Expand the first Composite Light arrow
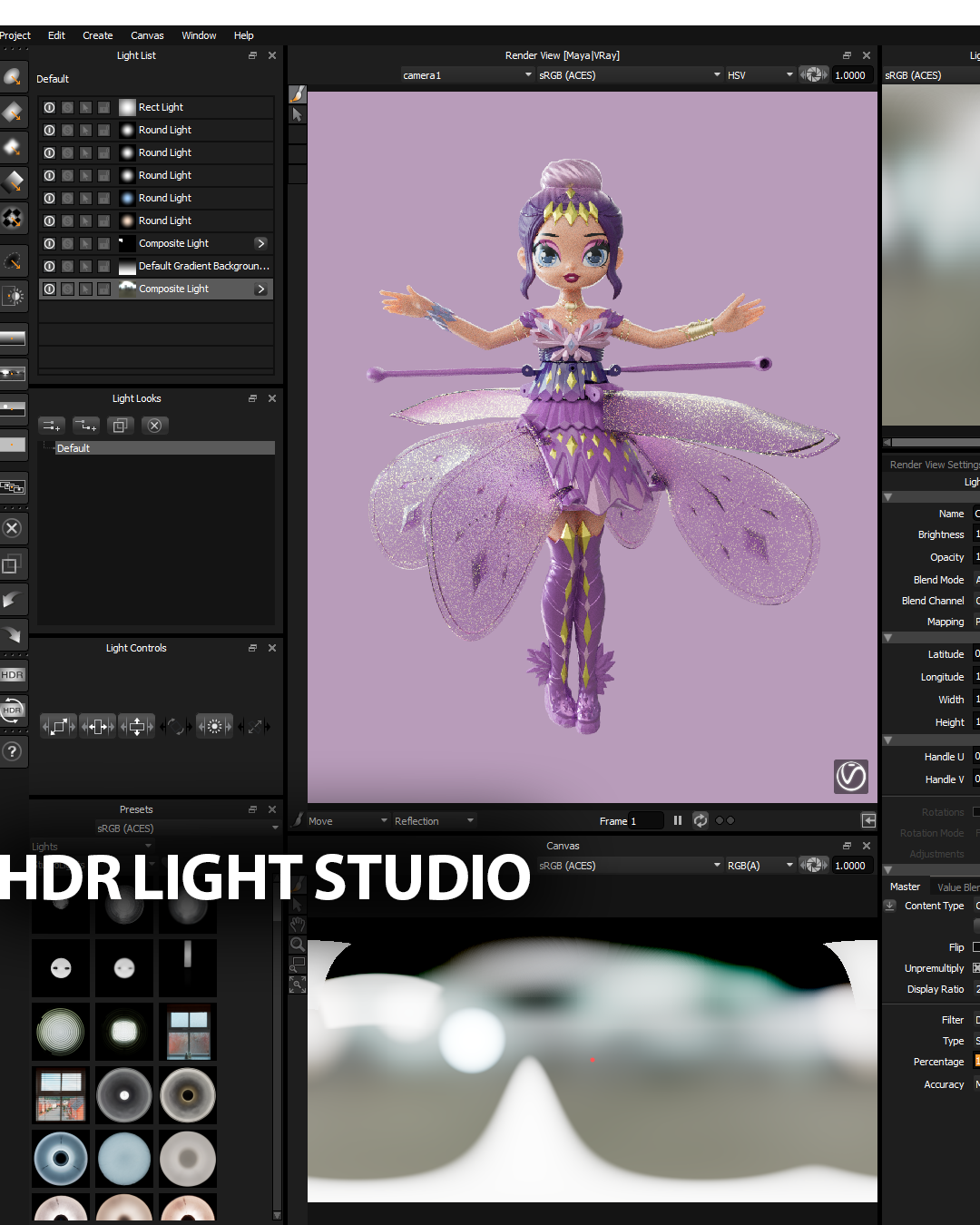This screenshot has height=1225, width=980. tap(261, 243)
